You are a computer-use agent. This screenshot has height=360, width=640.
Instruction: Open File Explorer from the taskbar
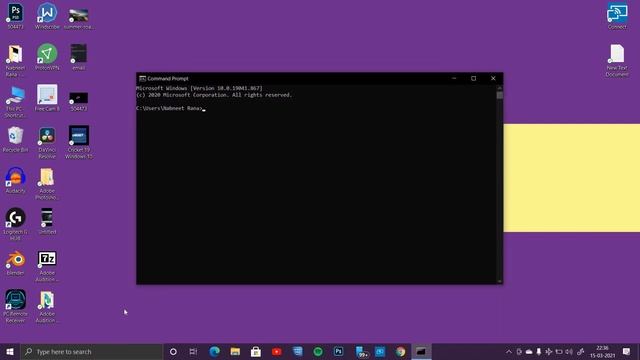pyautogui.click(x=235, y=351)
